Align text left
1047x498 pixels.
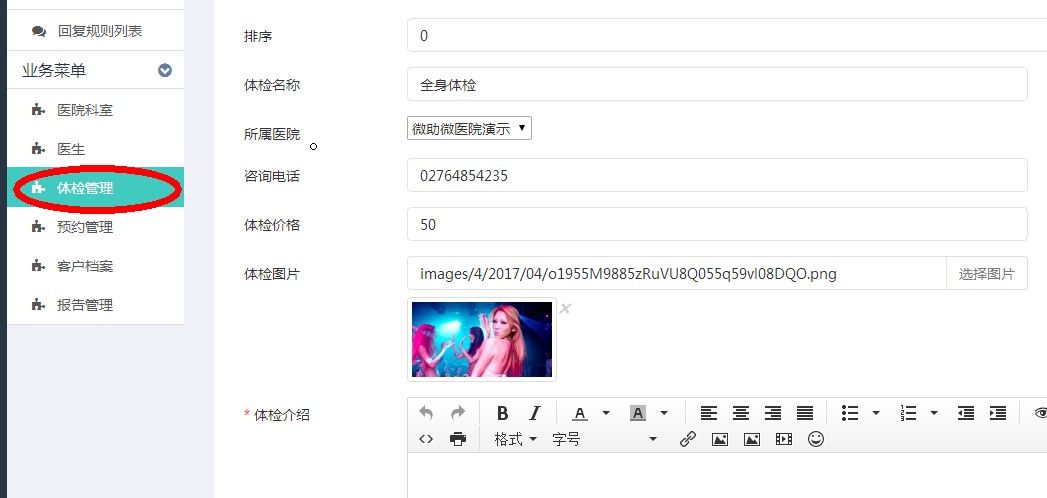click(708, 414)
